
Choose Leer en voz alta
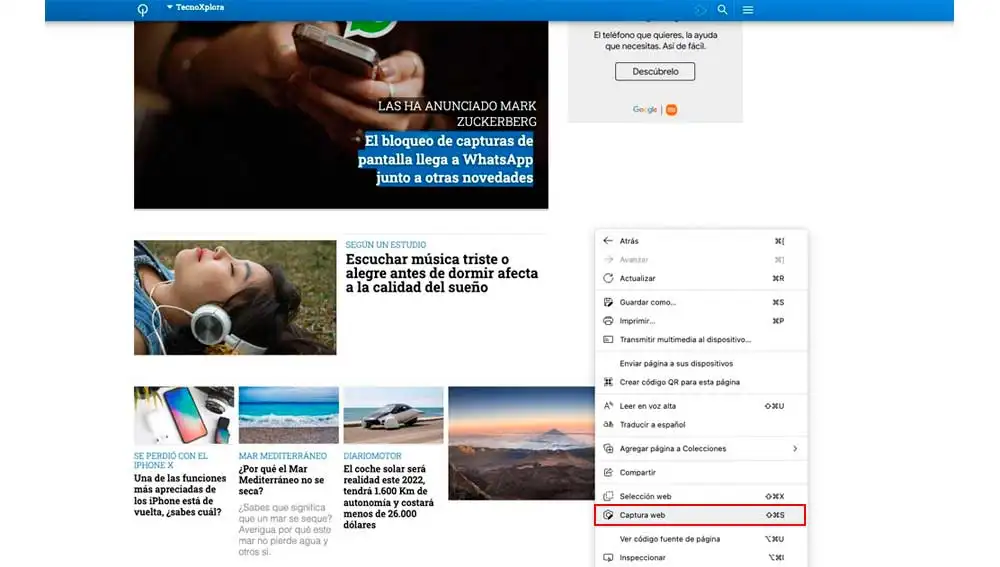(701, 406)
